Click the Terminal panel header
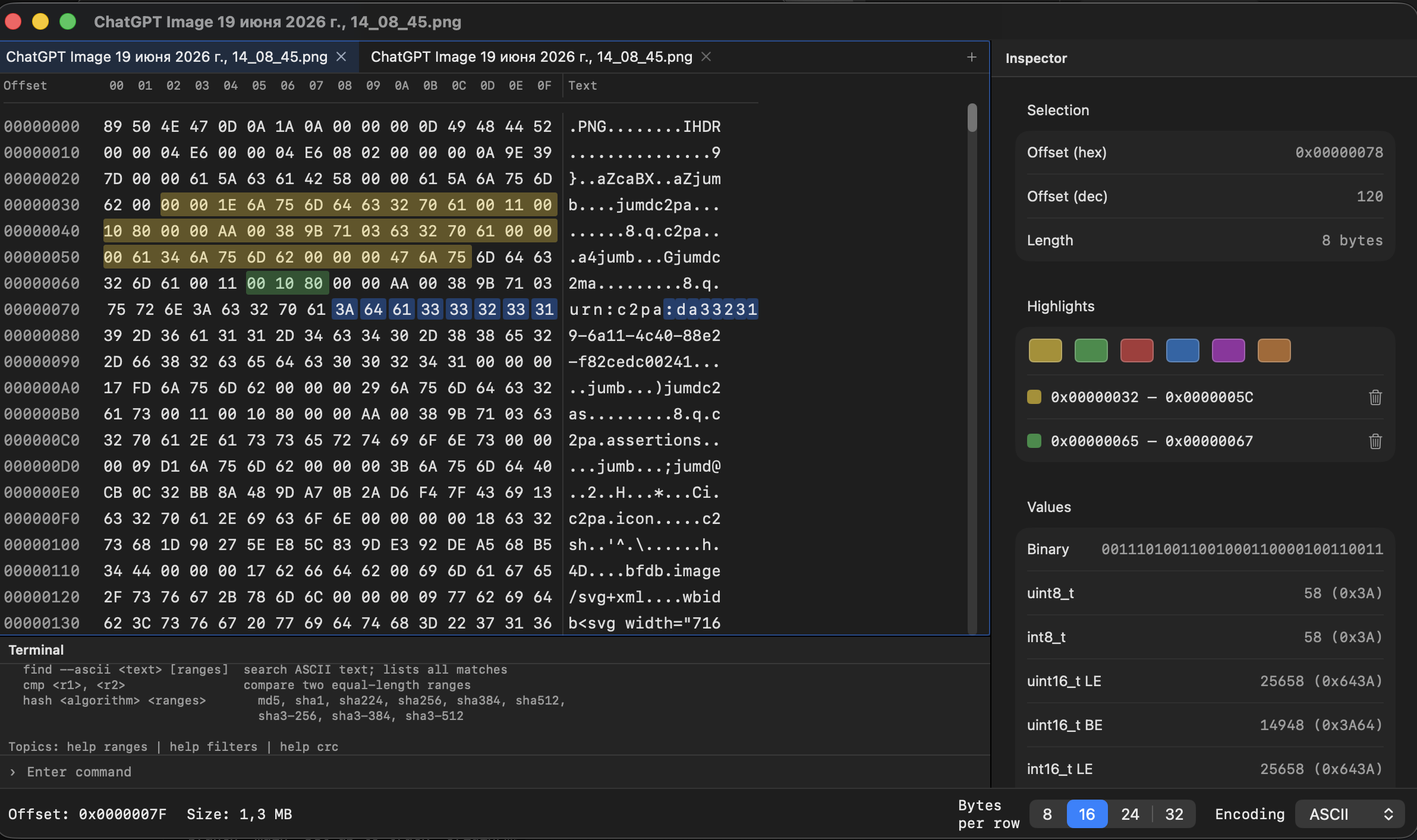Screen dimensions: 1417x840 coord(36,650)
